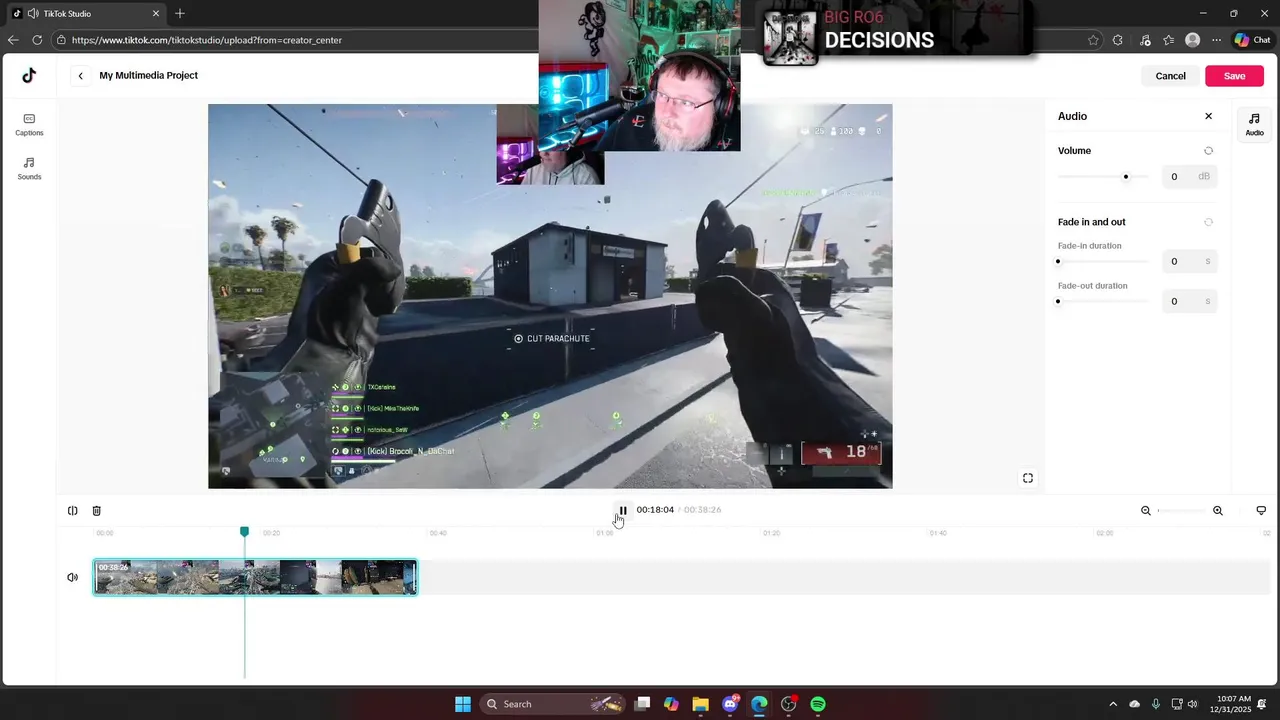Viewport: 1280px width, 720px height.
Task: Click the Fade-in duration value field
Action: [1189, 262]
